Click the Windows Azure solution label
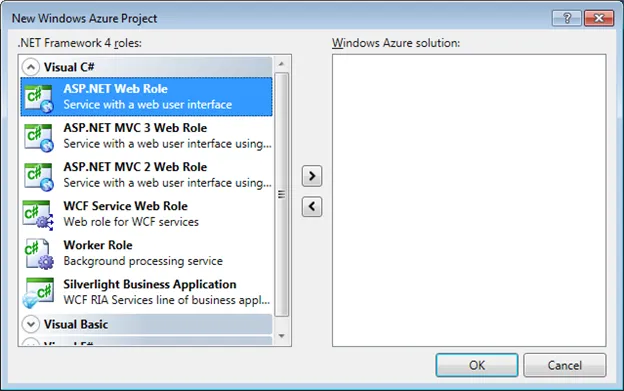The image size is (624, 391). pyautogui.click(x=396, y=43)
